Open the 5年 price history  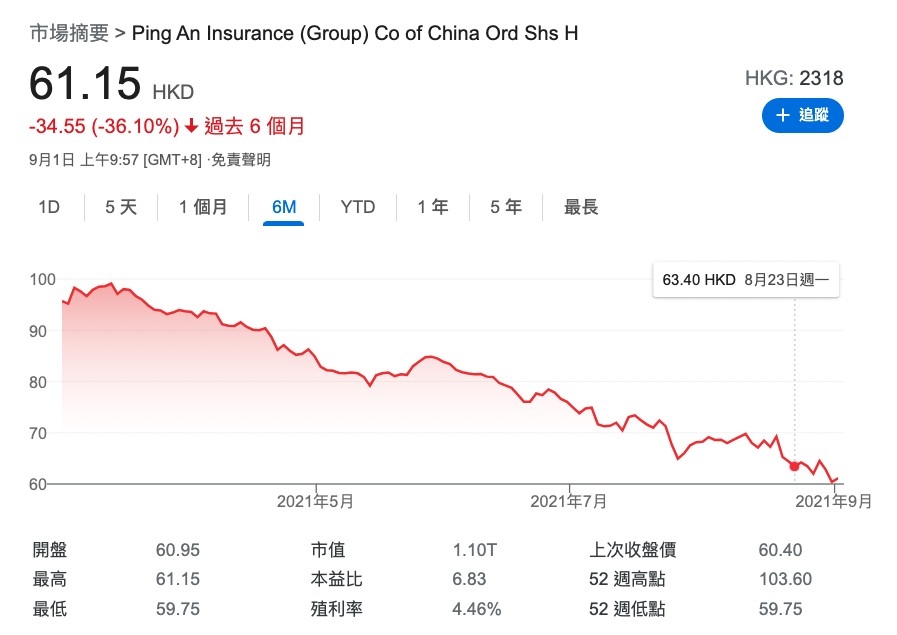pyautogui.click(x=504, y=207)
